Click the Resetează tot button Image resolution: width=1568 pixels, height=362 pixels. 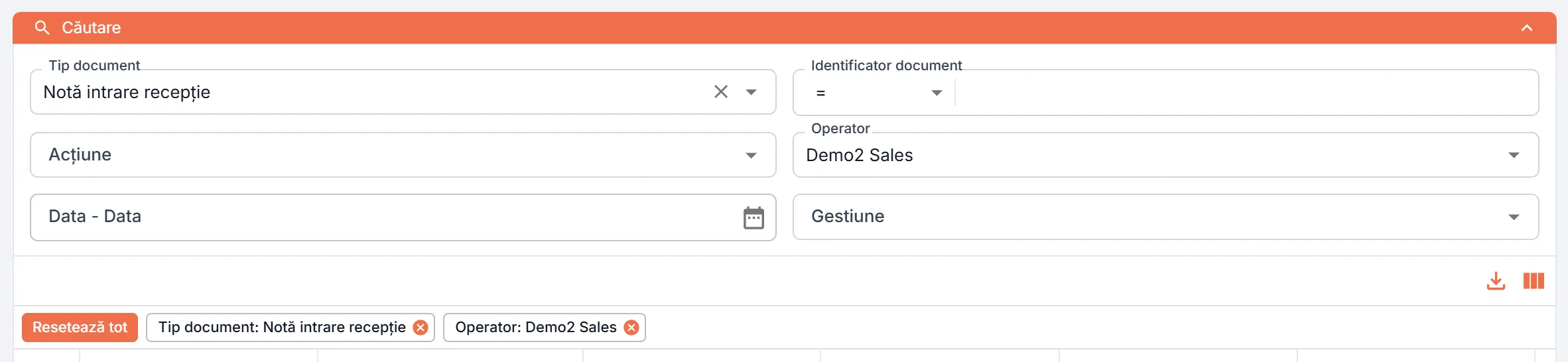point(80,328)
